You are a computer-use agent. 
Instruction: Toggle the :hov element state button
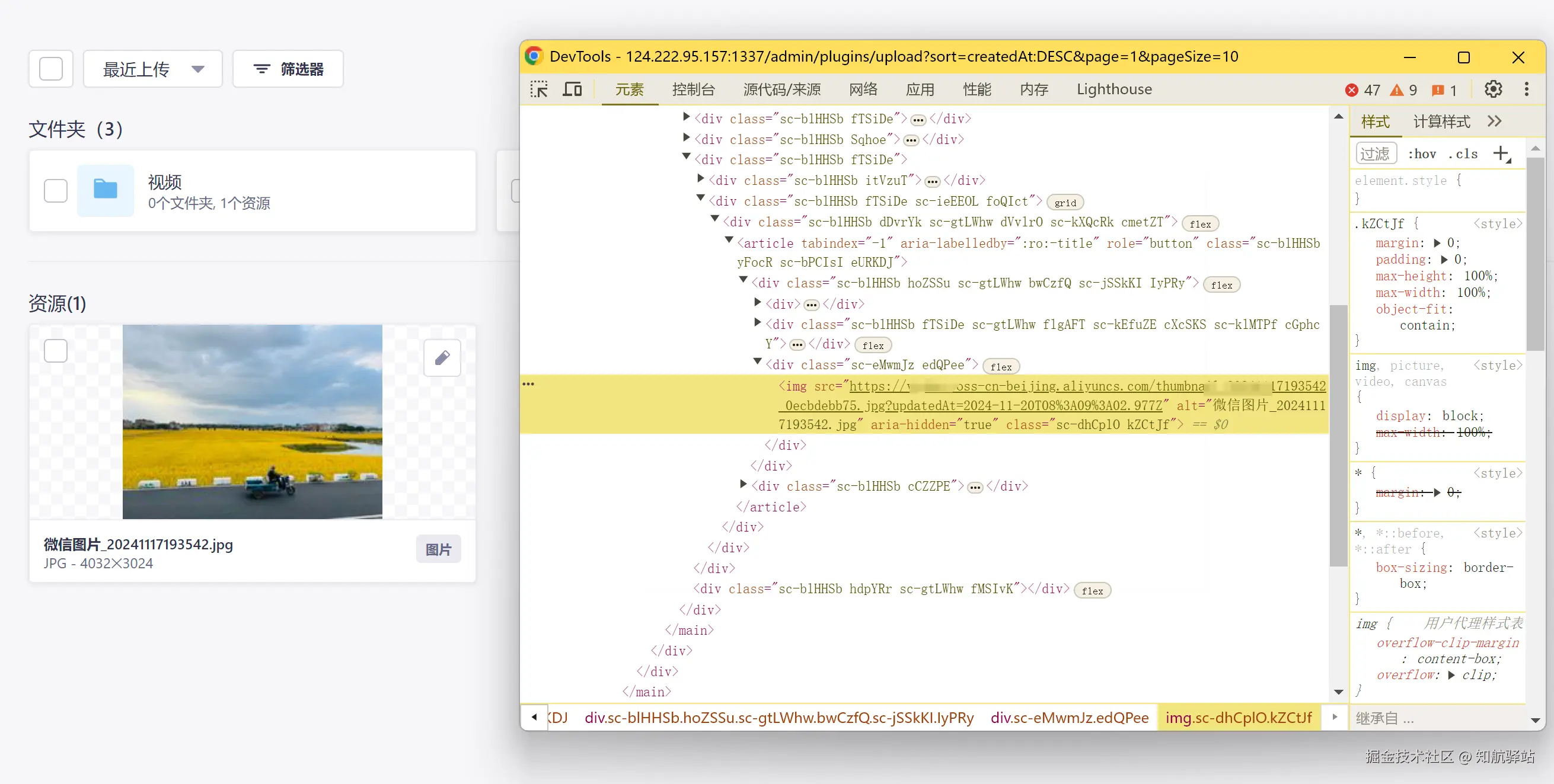(1422, 154)
